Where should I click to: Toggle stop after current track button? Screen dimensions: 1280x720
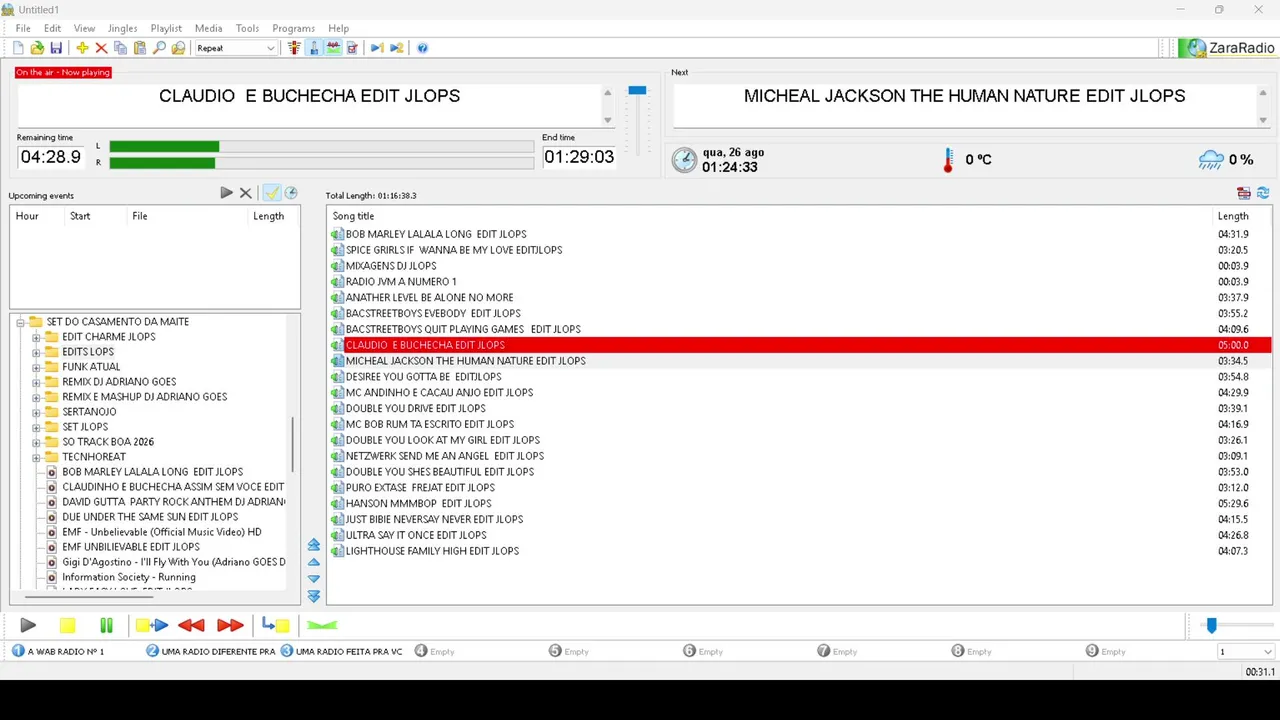[275, 625]
